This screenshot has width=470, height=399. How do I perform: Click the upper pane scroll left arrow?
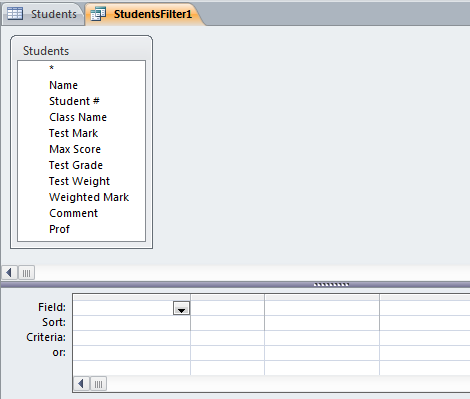[x=9, y=273]
